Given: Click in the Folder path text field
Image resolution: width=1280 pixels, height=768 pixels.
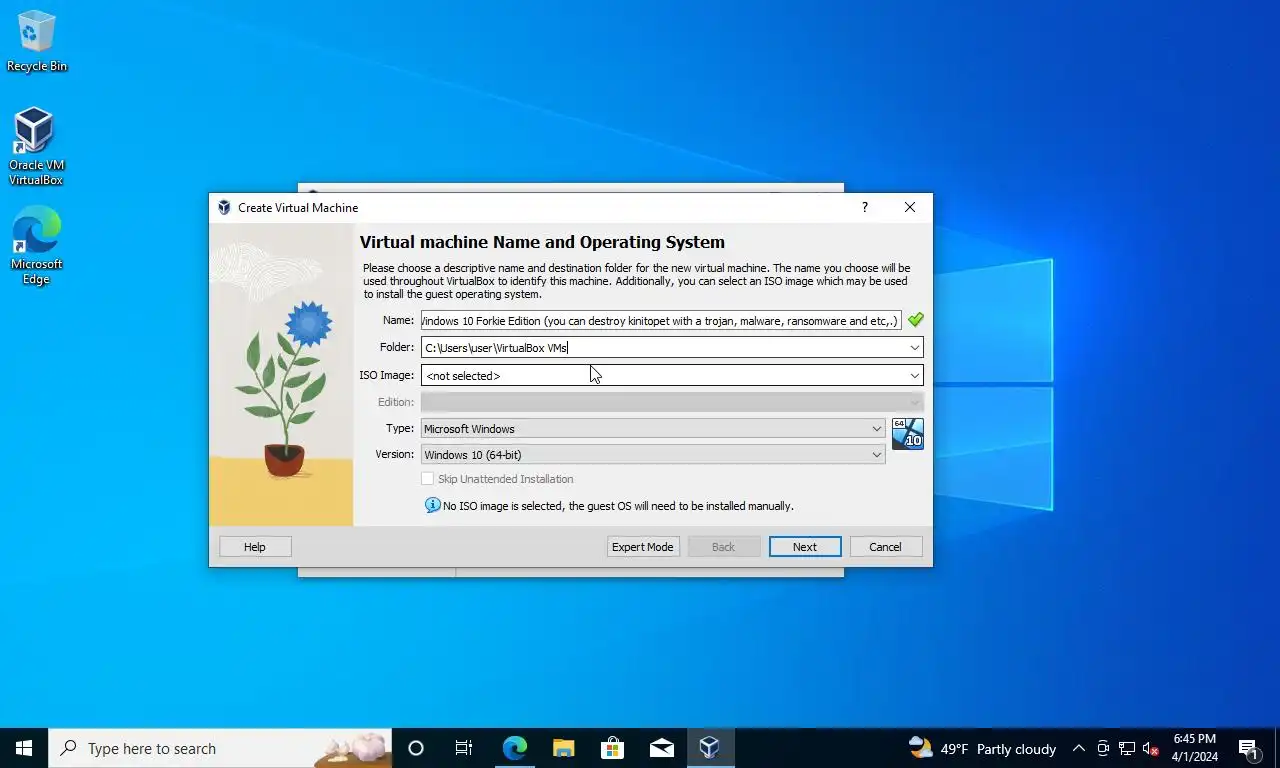Looking at the screenshot, I should (663, 348).
